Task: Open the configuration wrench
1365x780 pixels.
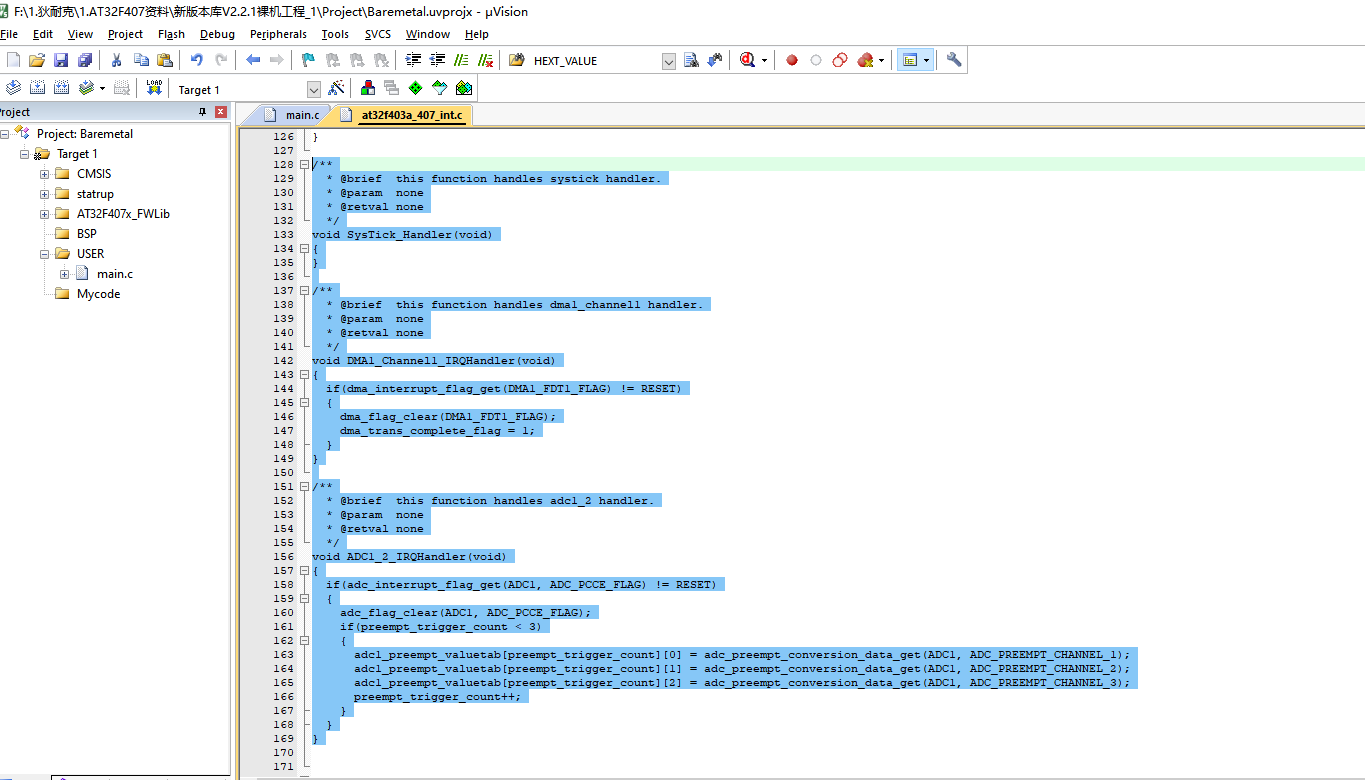Action: [x=954, y=60]
